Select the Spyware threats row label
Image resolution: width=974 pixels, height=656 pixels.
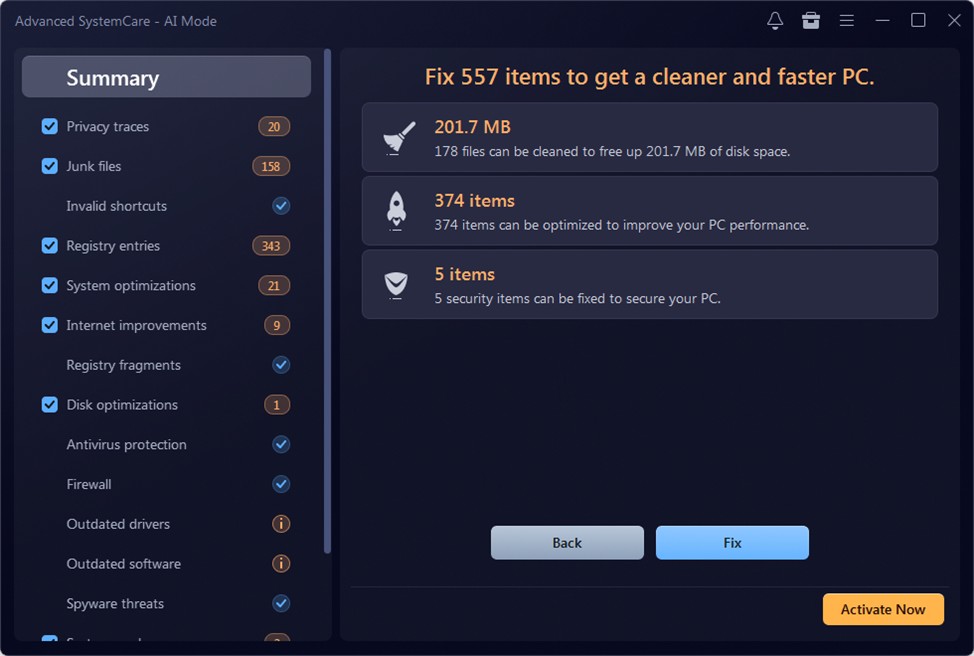tap(116, 604)
